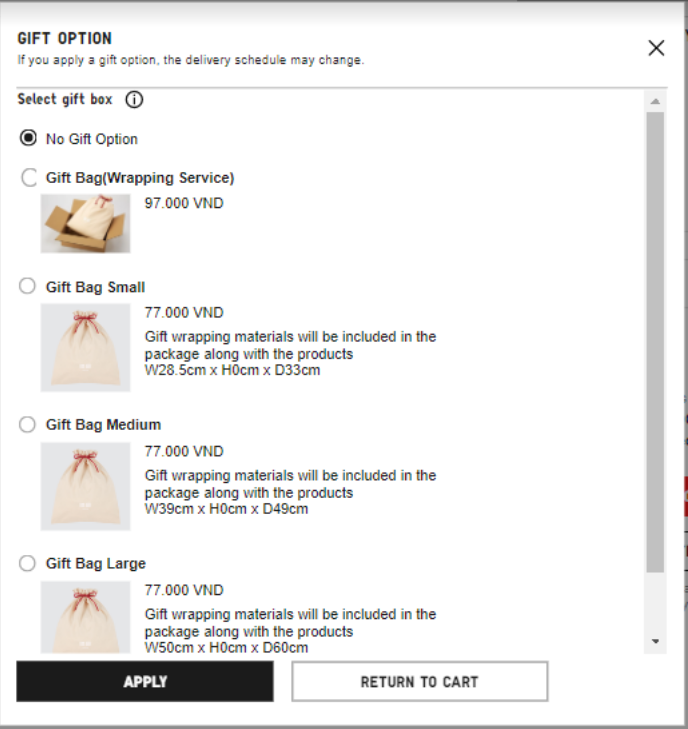Close the Gift Option dialog
Image resolution: width=688 pixels, height=729 pixels.
click(x=656, y=48)
